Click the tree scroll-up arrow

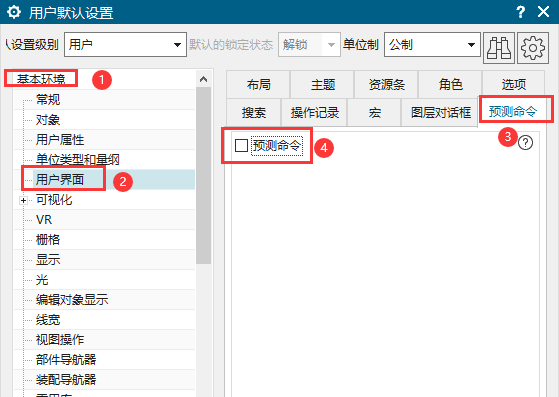(204, 79)
